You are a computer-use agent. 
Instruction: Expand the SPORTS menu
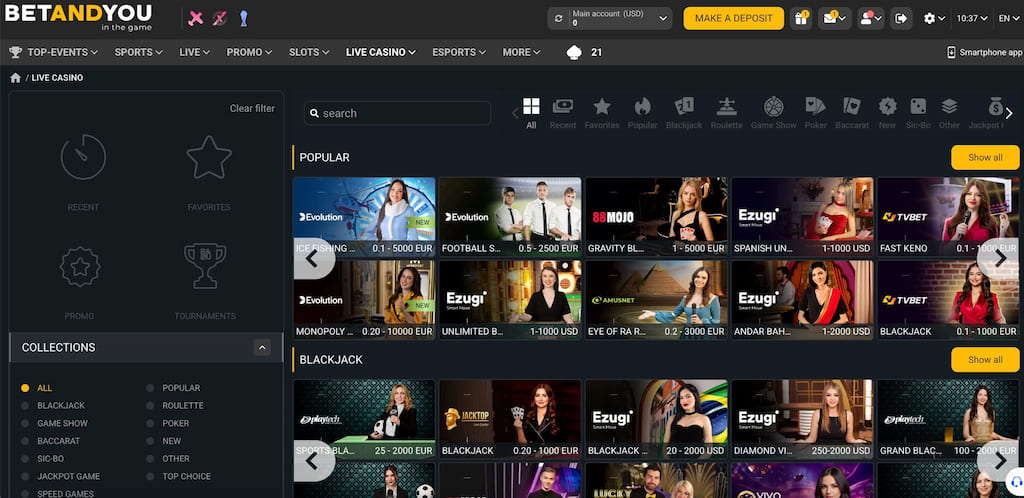tap(138, 52)
